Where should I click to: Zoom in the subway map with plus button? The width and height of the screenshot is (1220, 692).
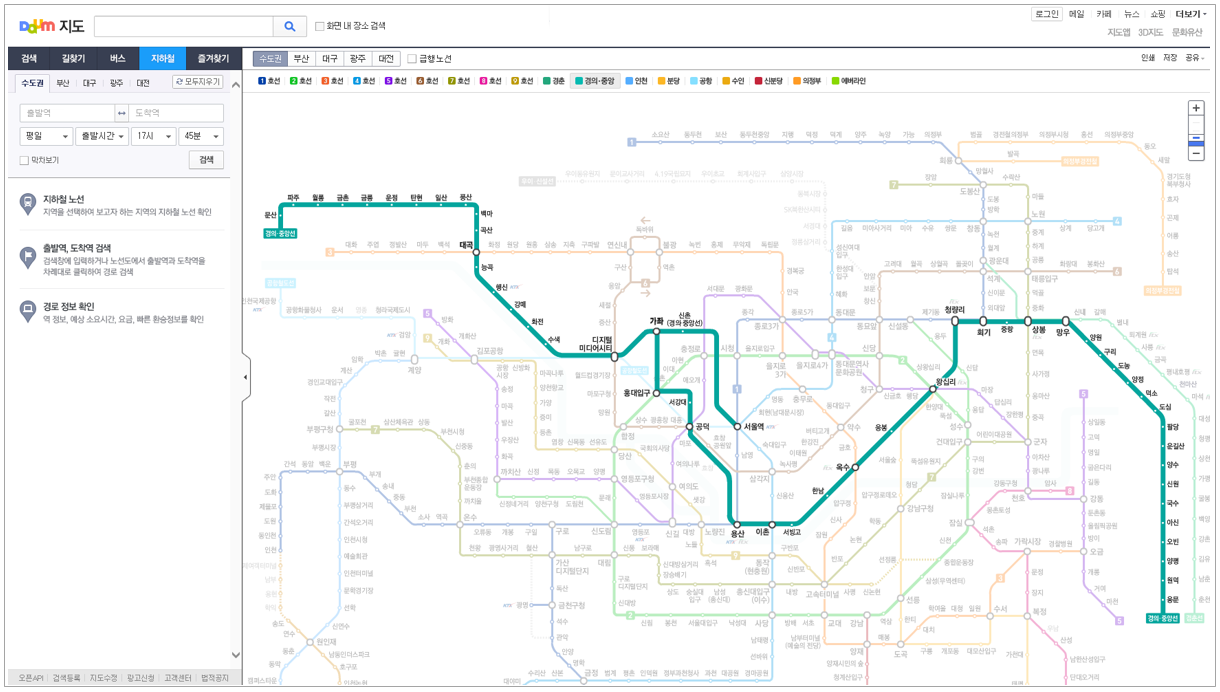[x=1195, y=108]
